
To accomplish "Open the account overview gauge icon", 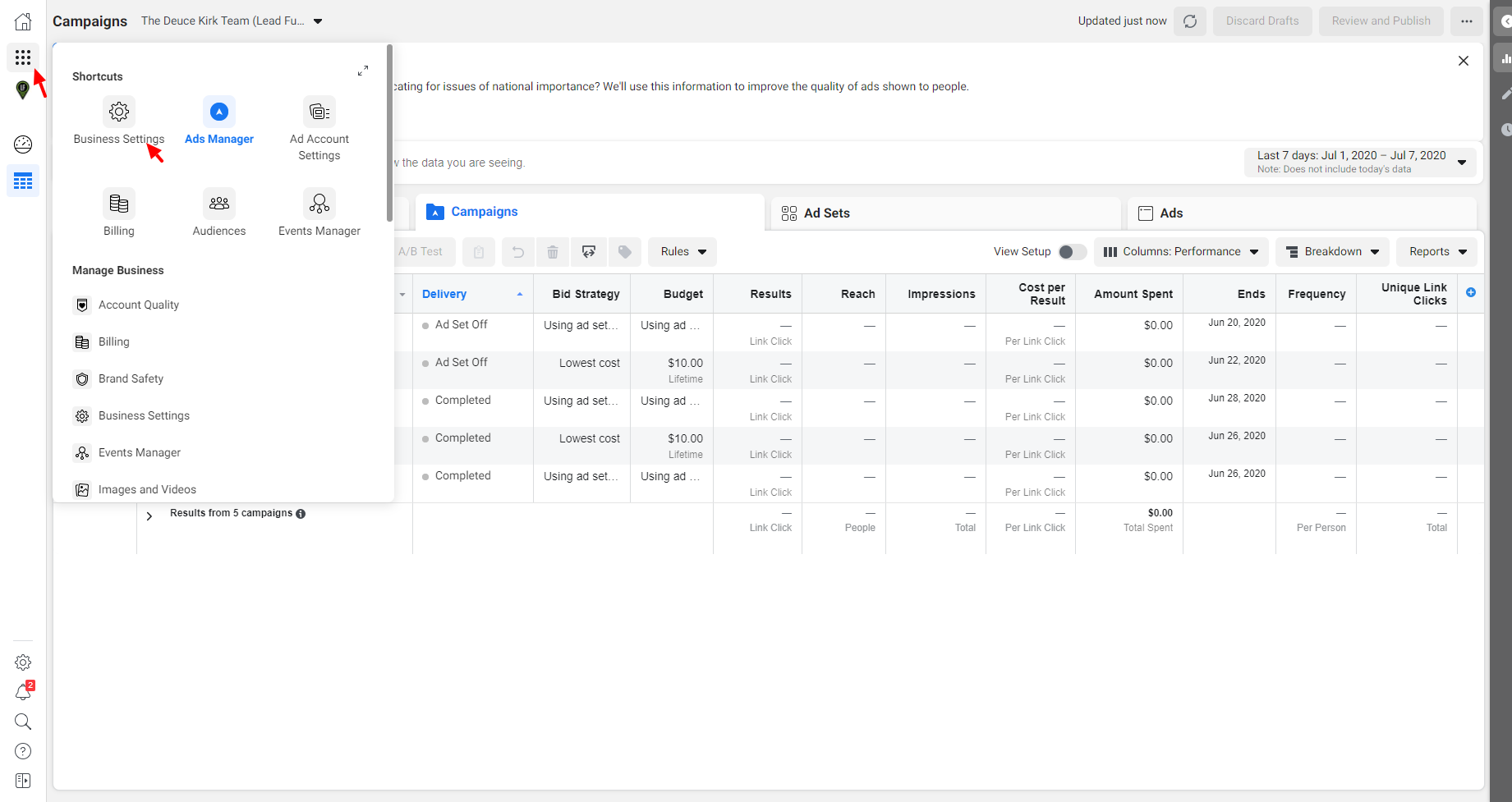I will tap(23, 144).
